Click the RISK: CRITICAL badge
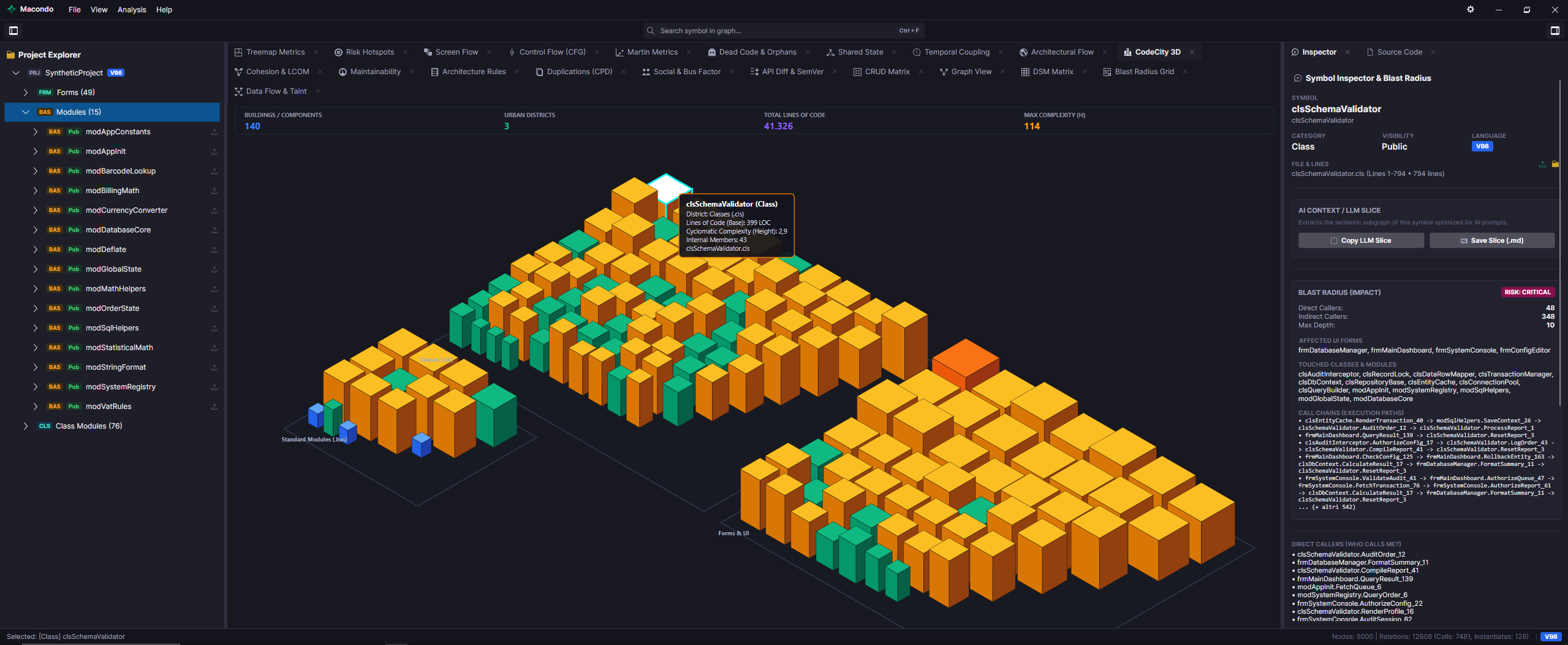 pyautogui.click(x=1528, y=292)
